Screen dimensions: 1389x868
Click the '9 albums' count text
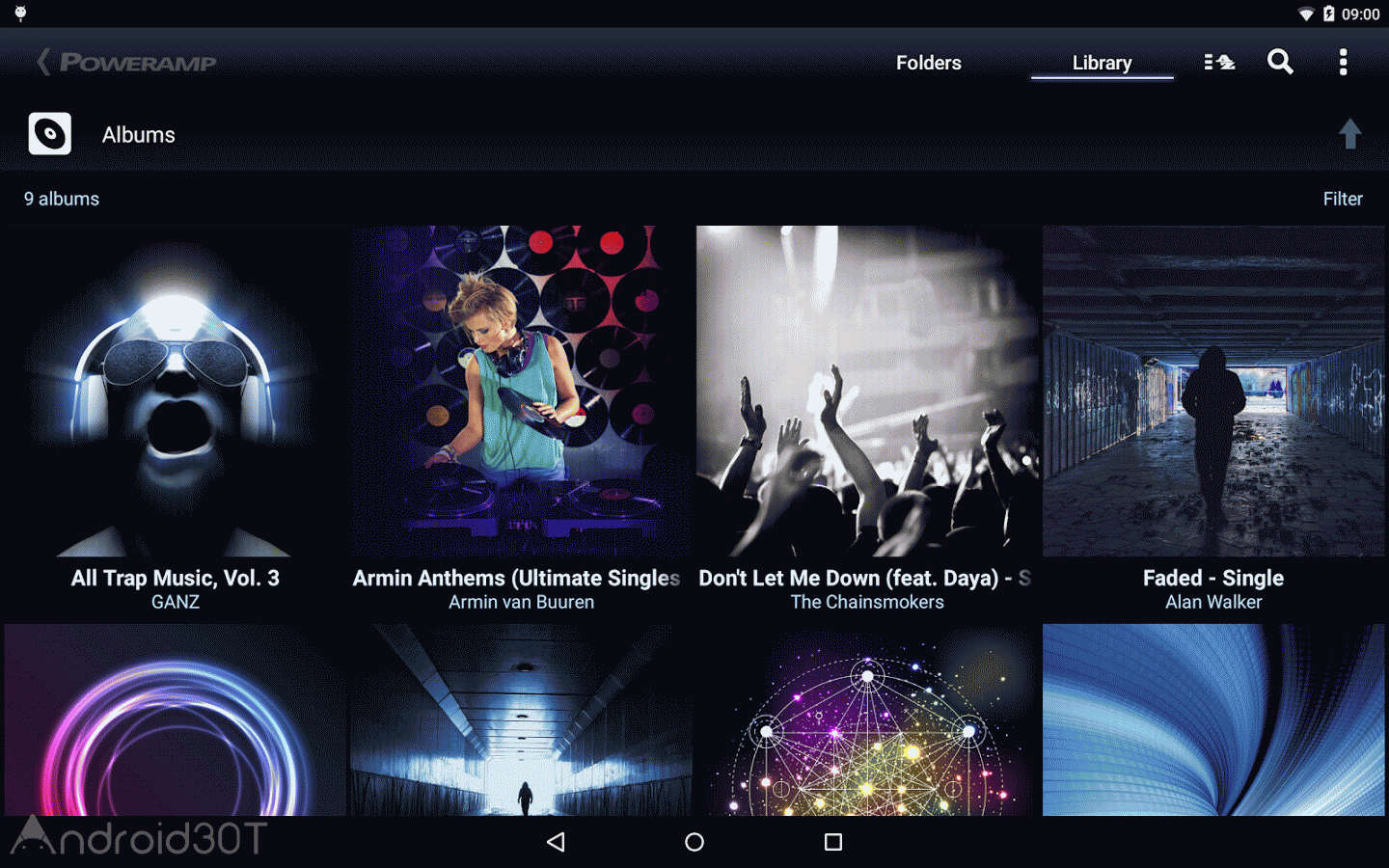point(62,199)
